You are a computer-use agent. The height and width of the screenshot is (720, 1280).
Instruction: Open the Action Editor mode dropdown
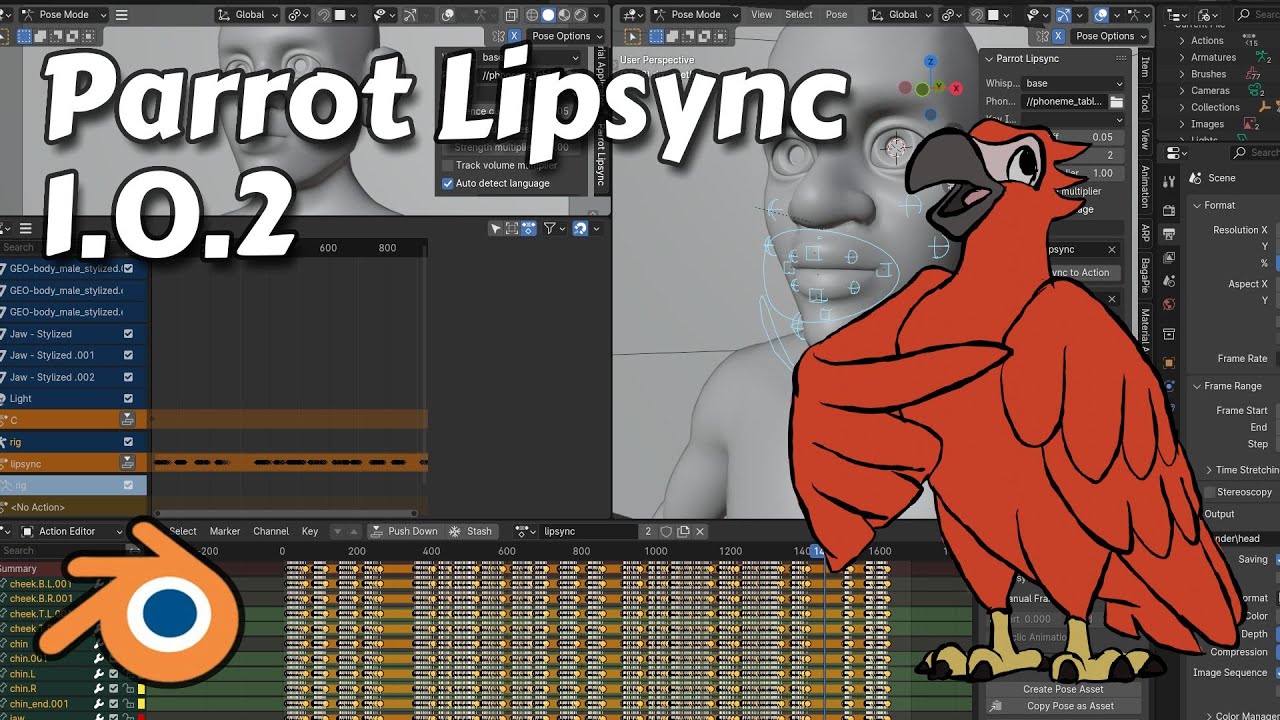coord(72,531)
